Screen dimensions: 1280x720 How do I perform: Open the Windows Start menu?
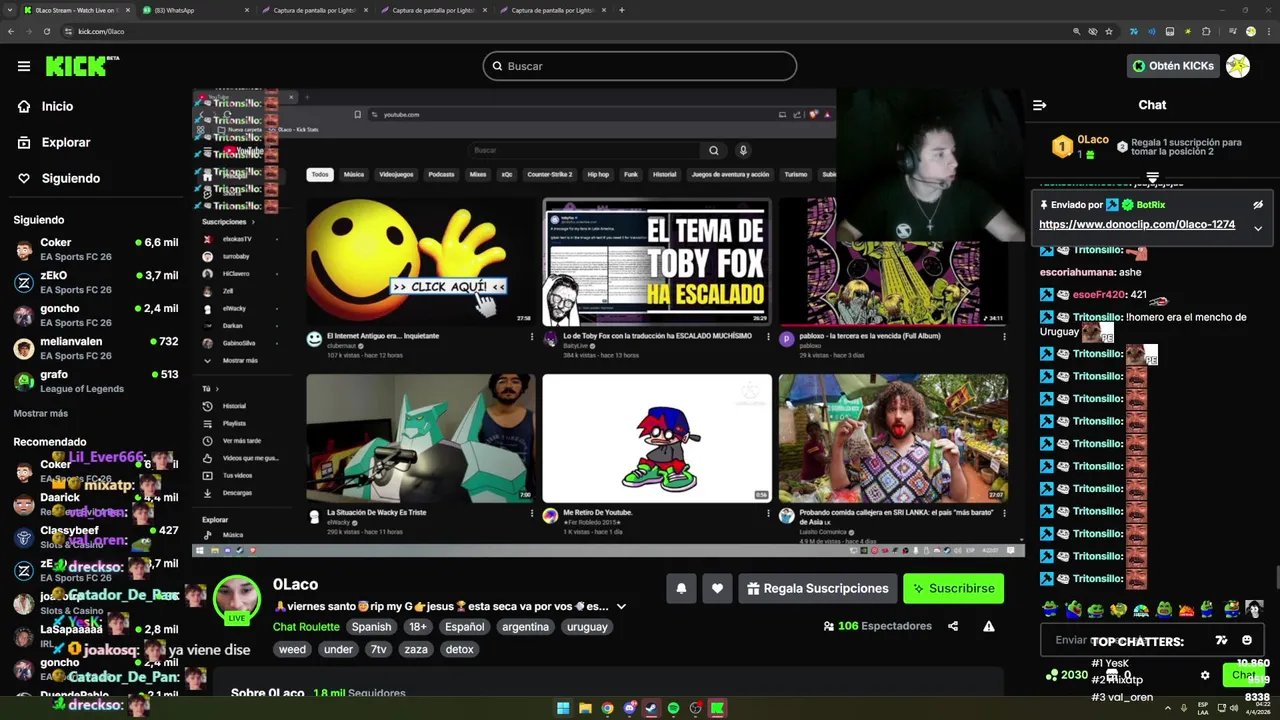pos(563,708)
